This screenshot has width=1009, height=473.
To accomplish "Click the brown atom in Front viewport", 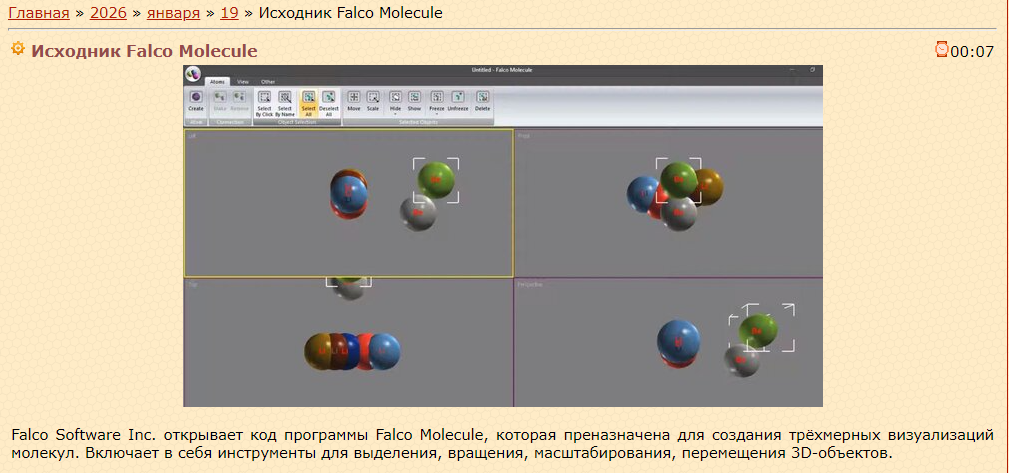I will pyautogui.click(x=710, y=187).
